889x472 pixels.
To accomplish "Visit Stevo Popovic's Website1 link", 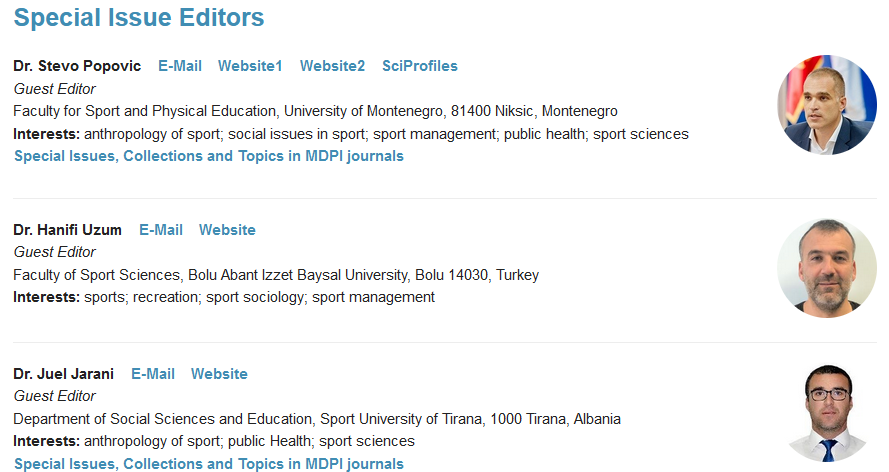I will [250, 66].
